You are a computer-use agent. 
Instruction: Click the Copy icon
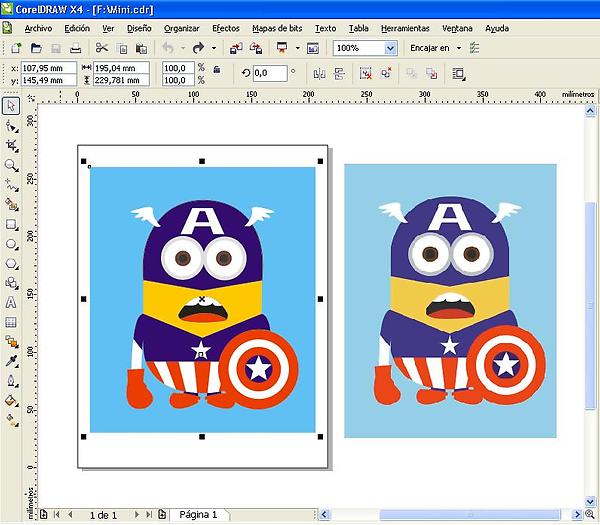[x=122, y=49]
